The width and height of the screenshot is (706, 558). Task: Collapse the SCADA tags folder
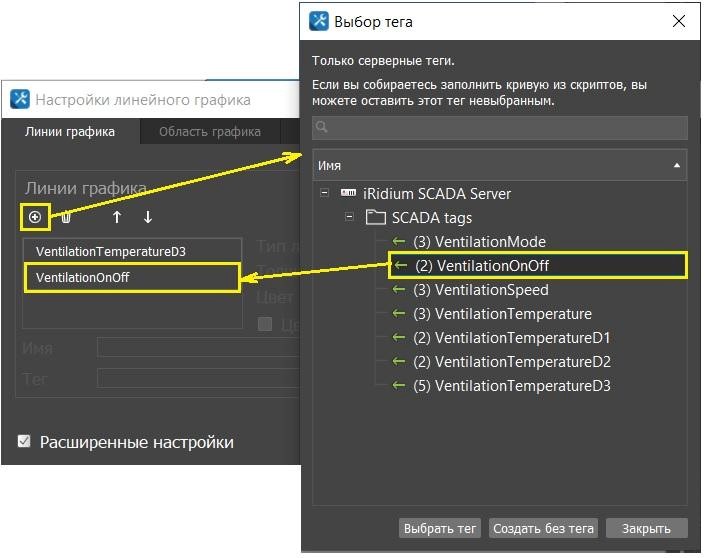pos(349,218)
